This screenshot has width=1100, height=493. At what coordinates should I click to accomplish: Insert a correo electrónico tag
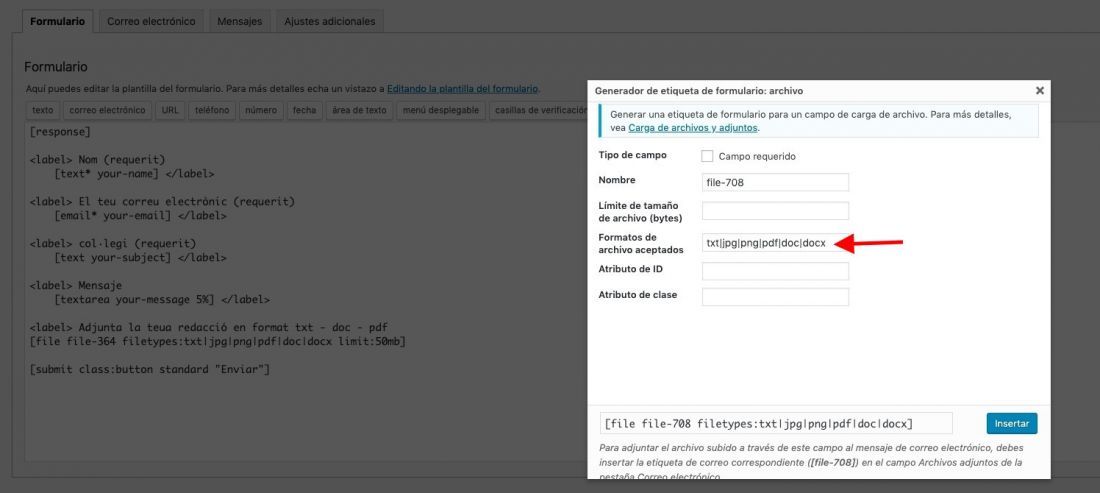click(107, 110)
